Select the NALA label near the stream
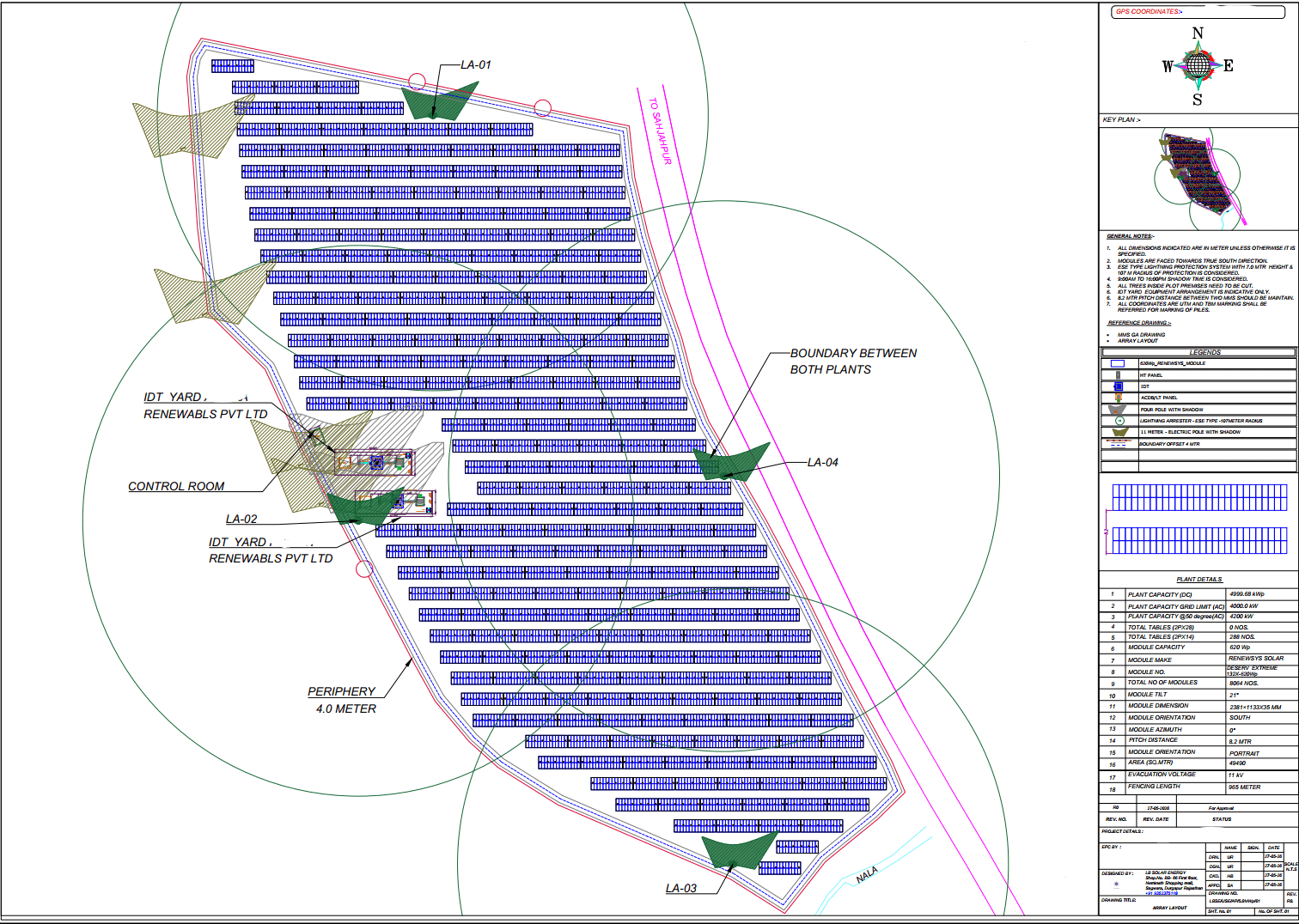Screen dimensions: 1299x924 pyautogui.click(x=867, y=875)
